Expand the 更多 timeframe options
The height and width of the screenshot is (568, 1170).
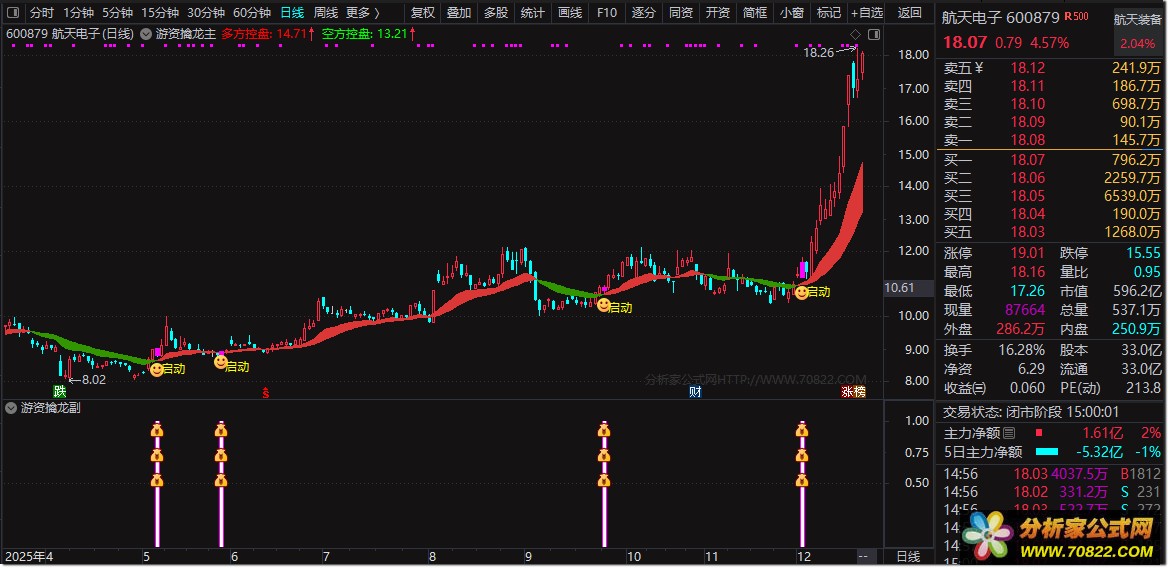(x=362, y=13)
